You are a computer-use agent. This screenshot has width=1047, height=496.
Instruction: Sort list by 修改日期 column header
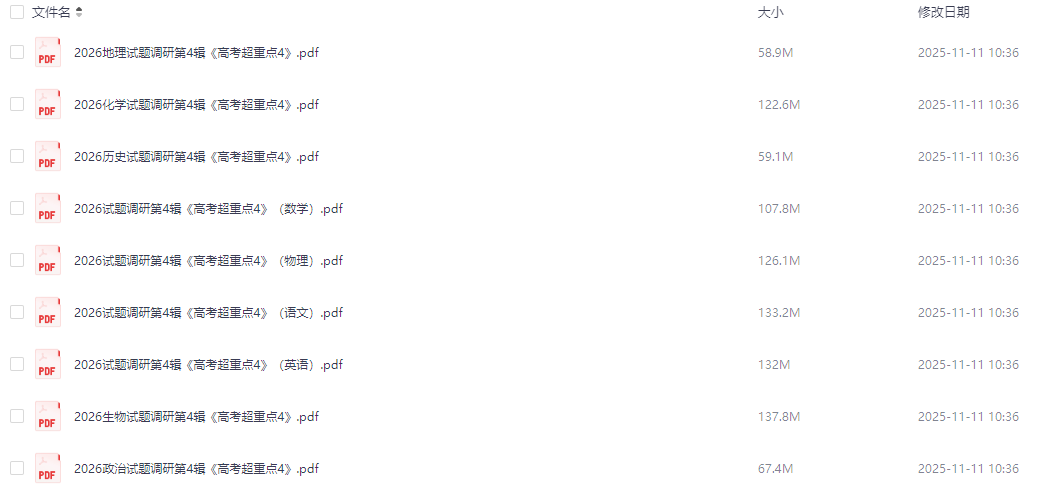click(x=944, y=12)
